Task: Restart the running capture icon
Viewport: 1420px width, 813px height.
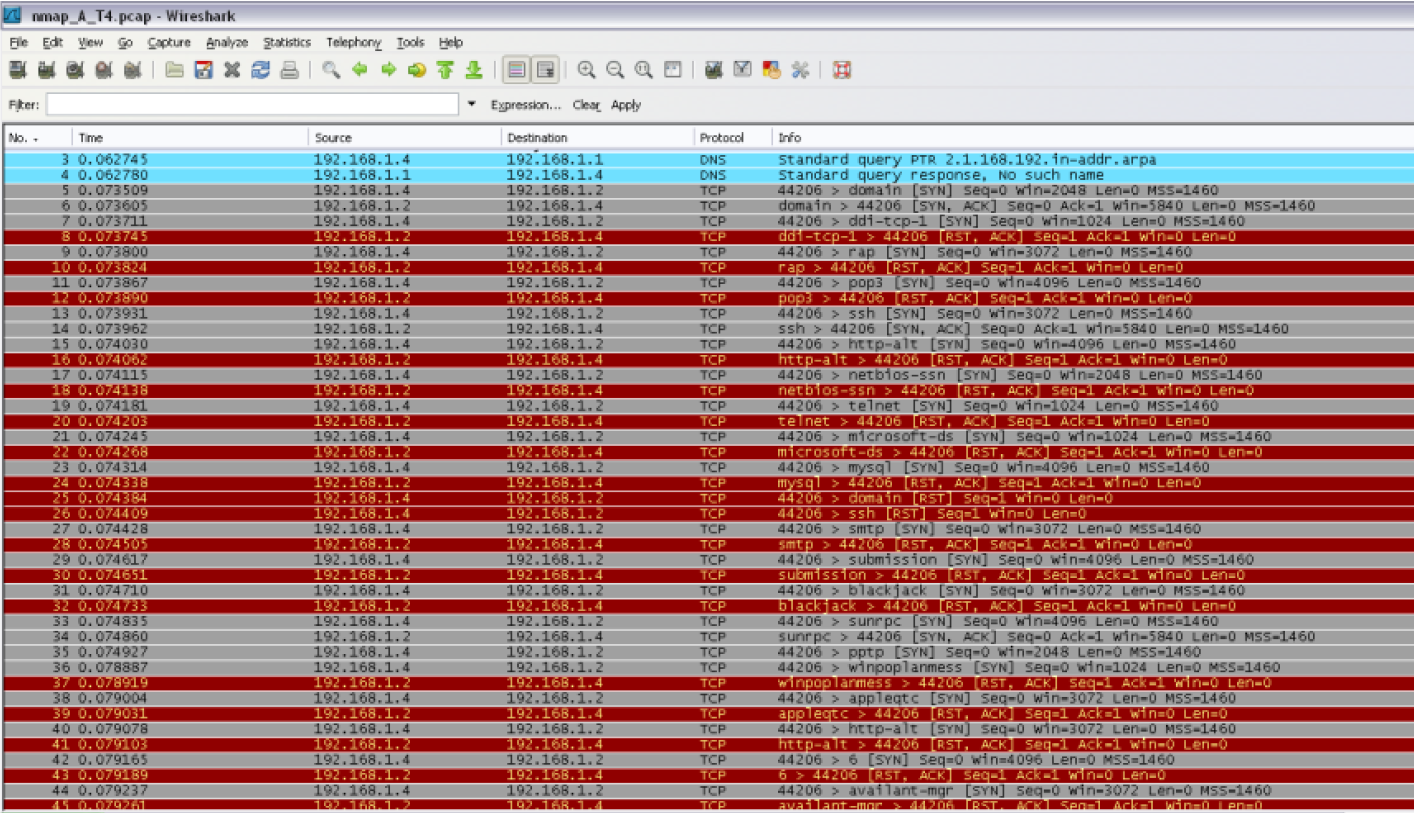Action: click(132, 70)
